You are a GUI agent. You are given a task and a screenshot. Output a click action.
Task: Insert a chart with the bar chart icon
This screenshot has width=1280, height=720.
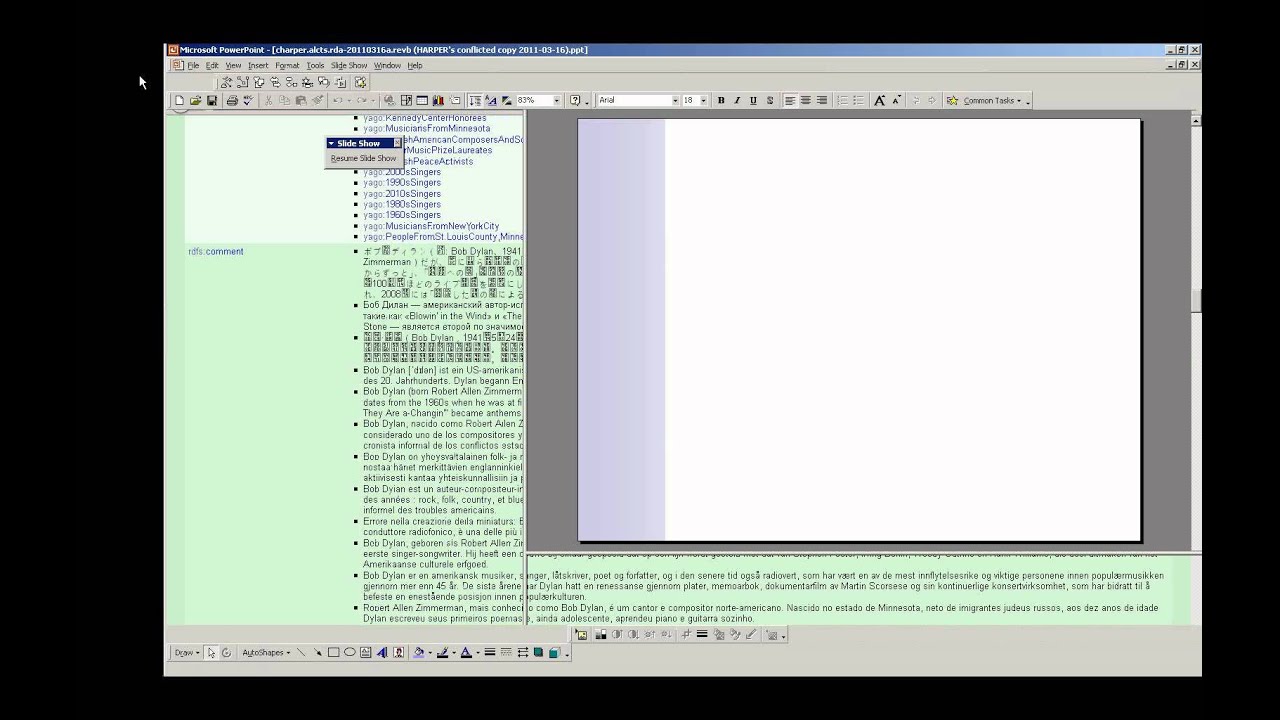[438, 100]
